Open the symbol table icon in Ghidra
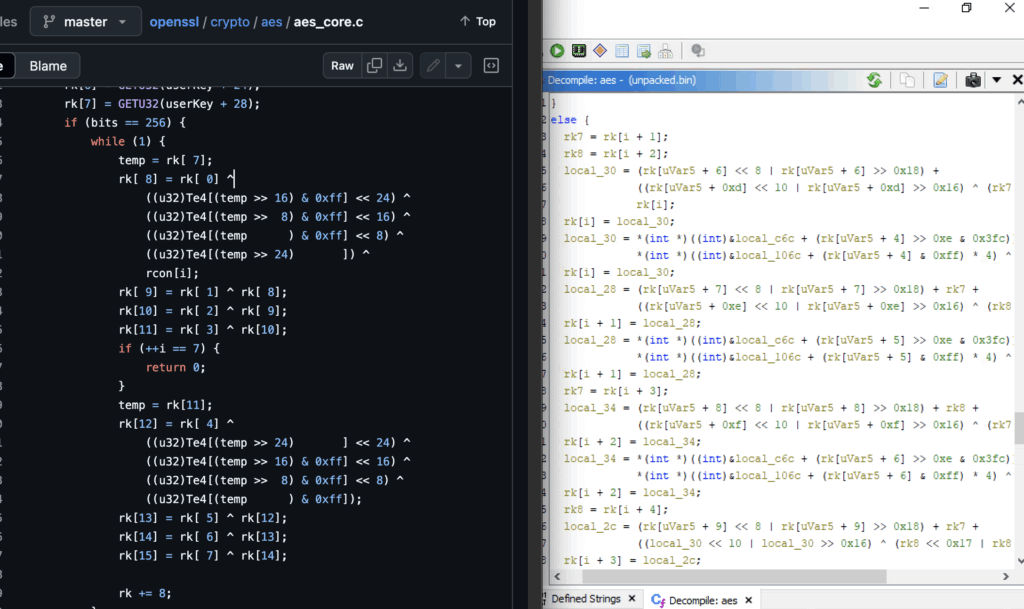This screenshot has height=609, width=1024. coord(622,50)
